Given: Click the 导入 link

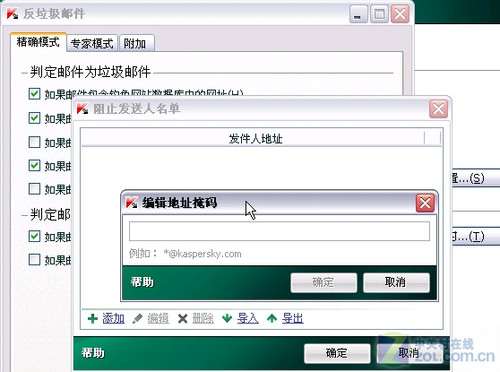Looking at the screenshot, I should click(x=248, y=319).
